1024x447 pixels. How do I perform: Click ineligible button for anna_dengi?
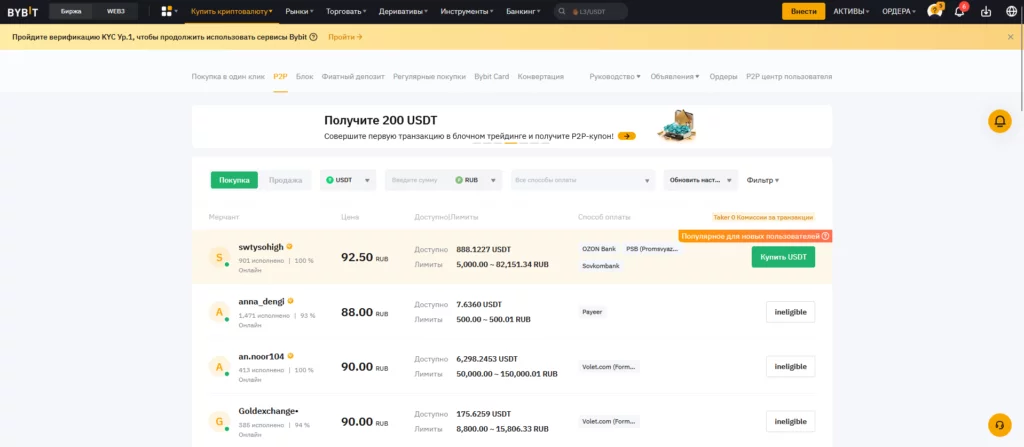point(790,312)
